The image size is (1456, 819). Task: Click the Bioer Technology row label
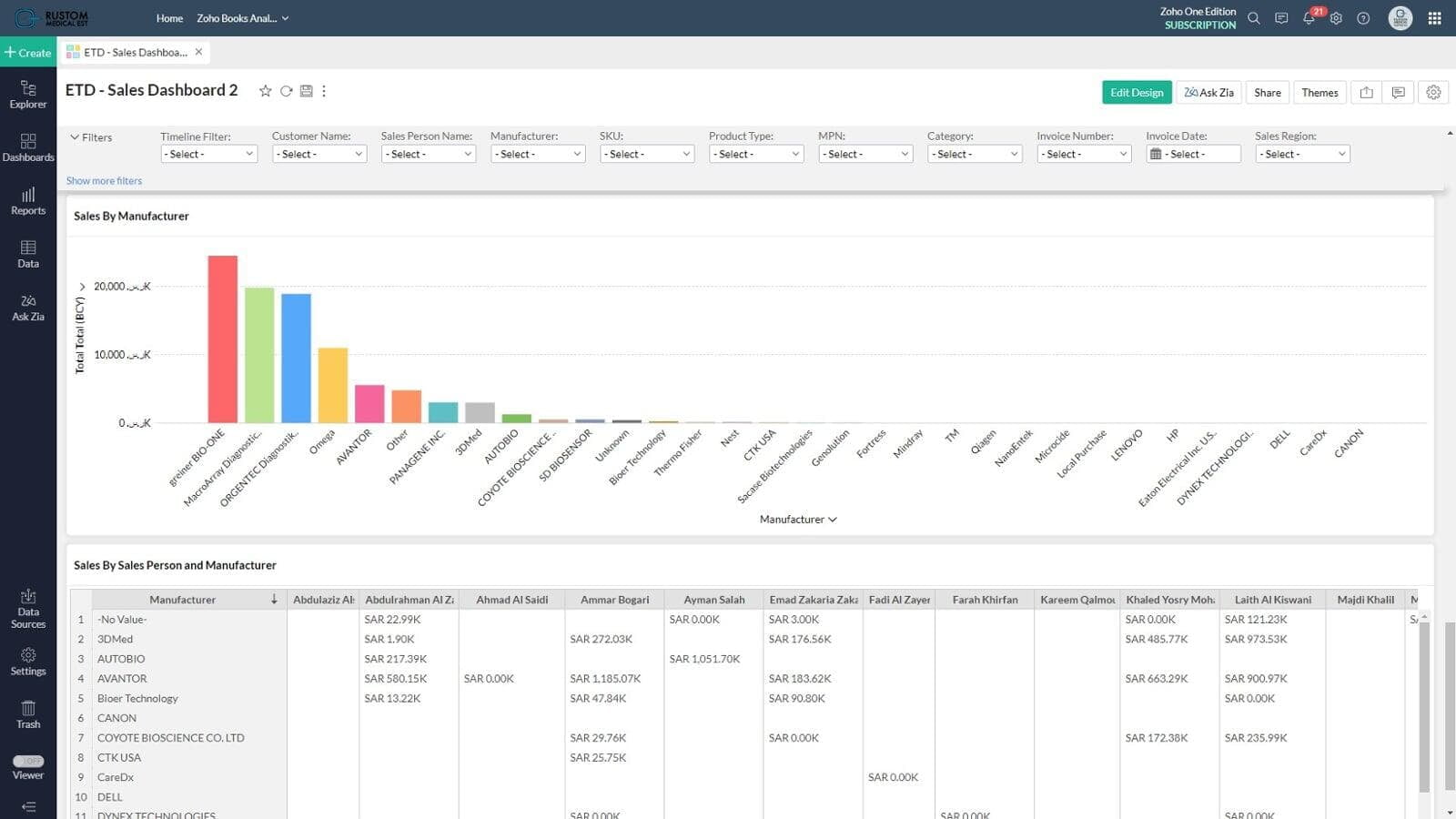click(137, 698)
